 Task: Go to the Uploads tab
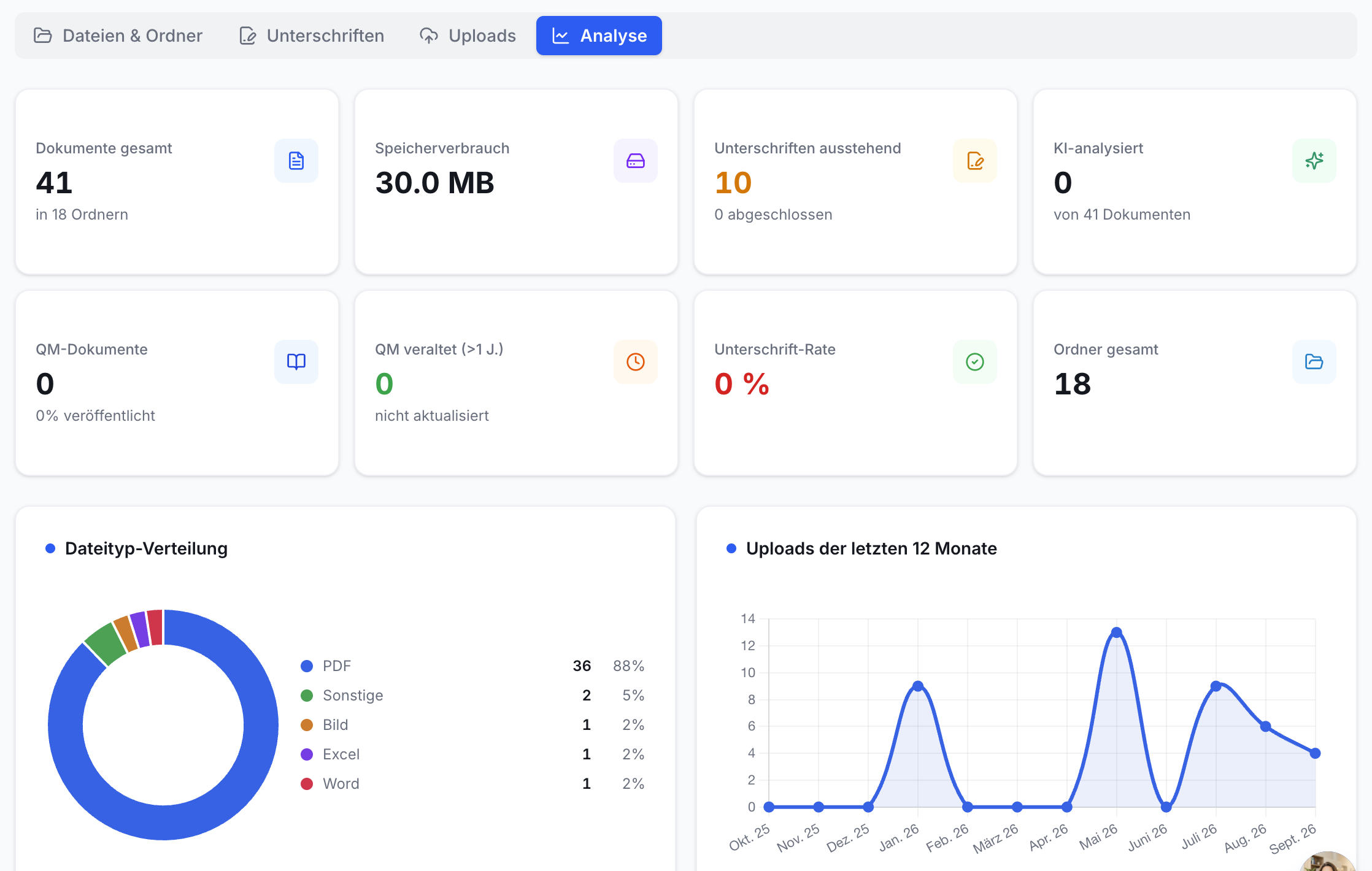coord(468,36)
